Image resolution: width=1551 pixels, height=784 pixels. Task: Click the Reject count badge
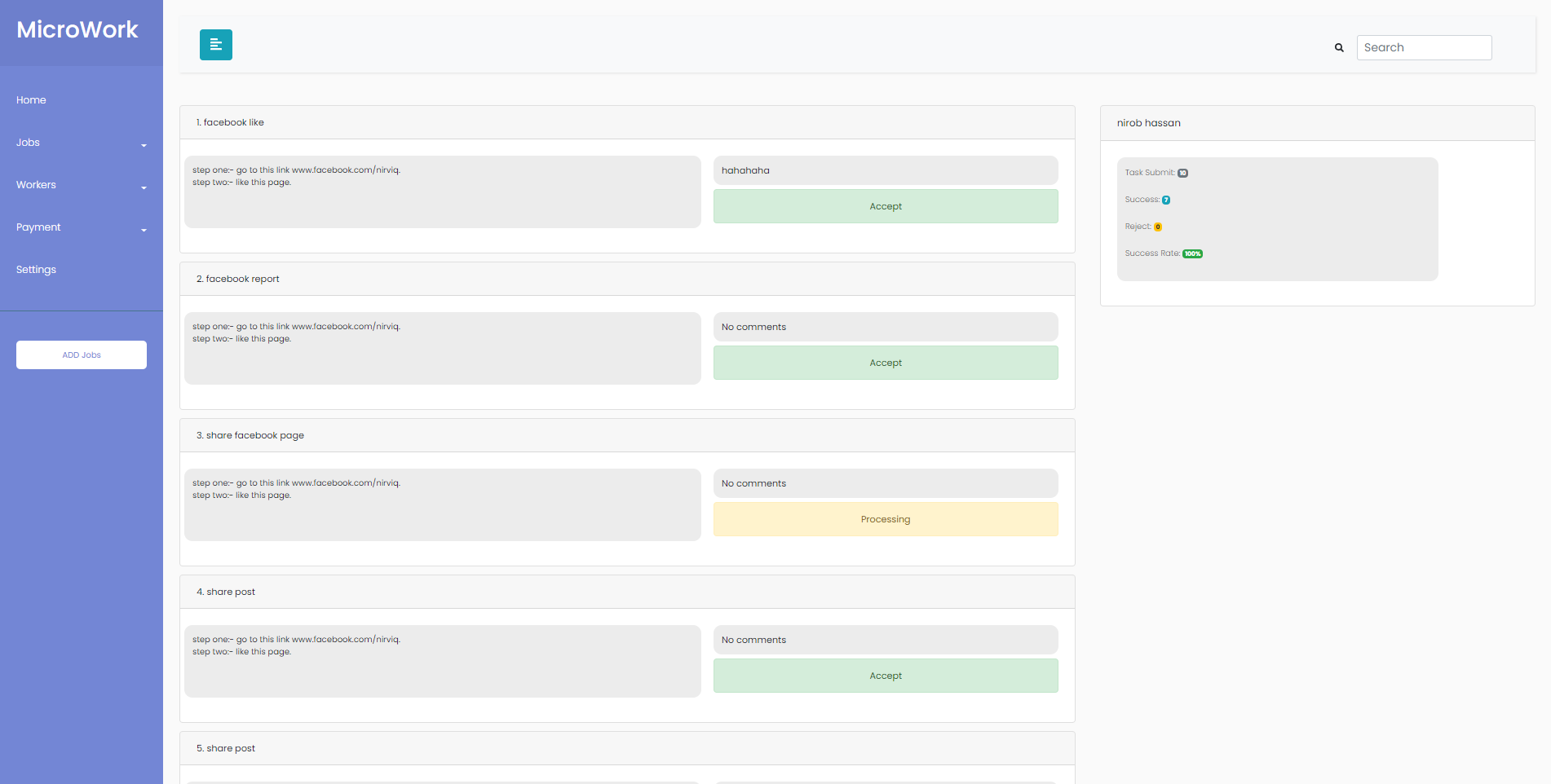click(1158, 227)
